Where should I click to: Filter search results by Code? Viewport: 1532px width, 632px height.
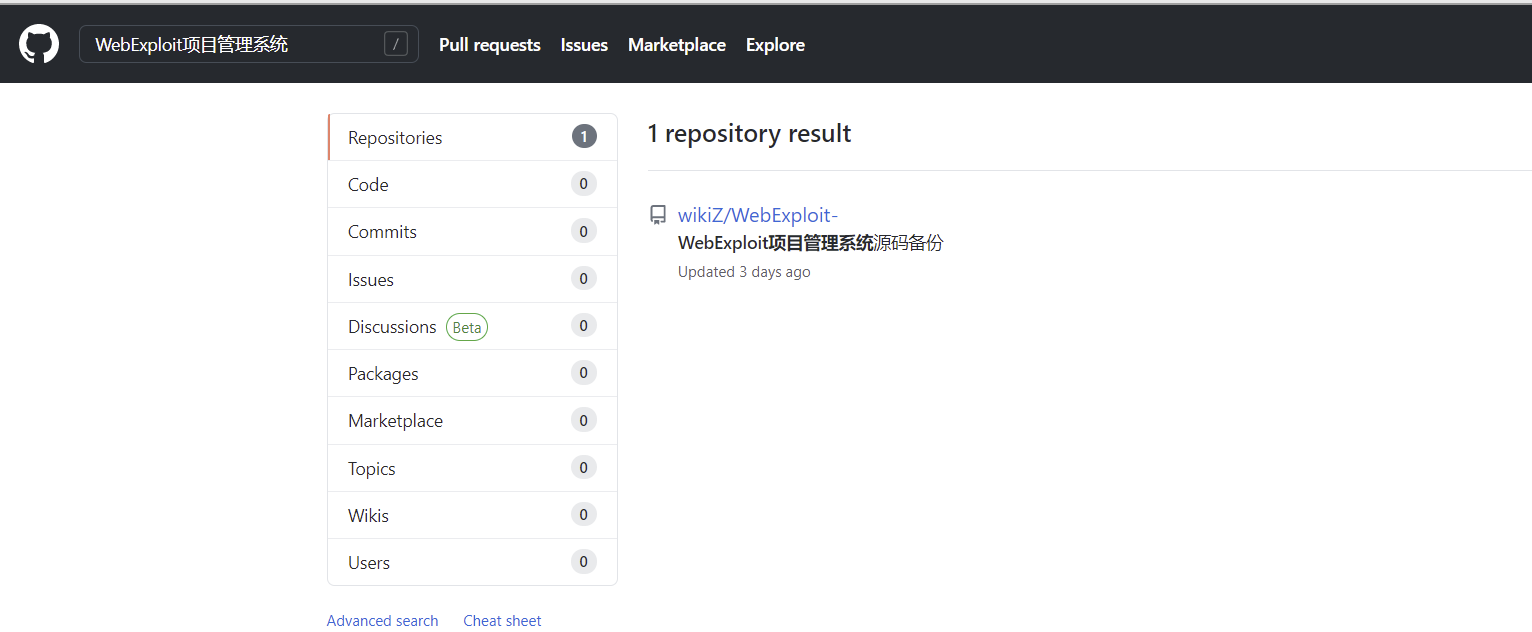(368, 185)
